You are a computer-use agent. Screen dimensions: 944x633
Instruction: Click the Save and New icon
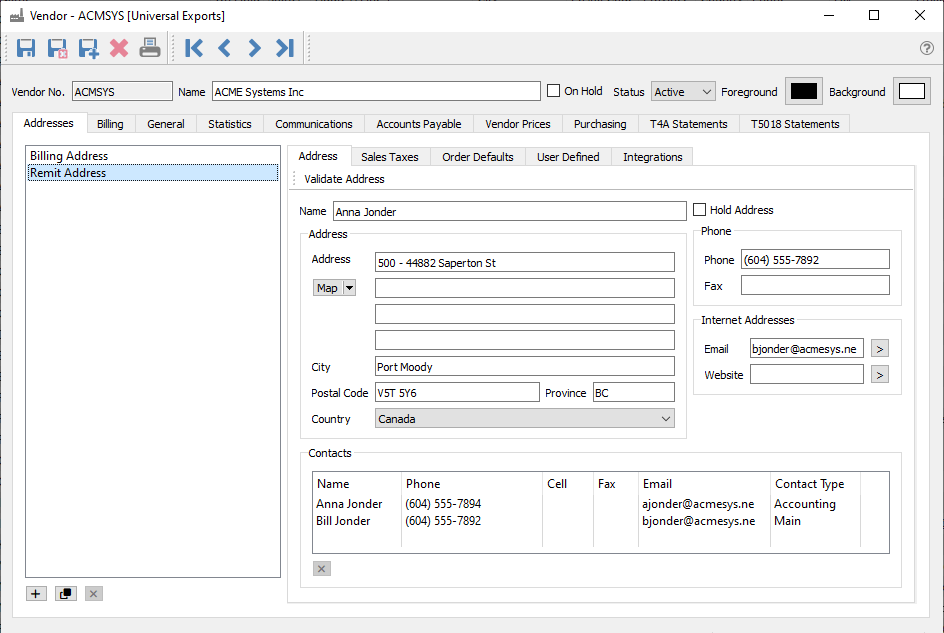tap(88, 48)
